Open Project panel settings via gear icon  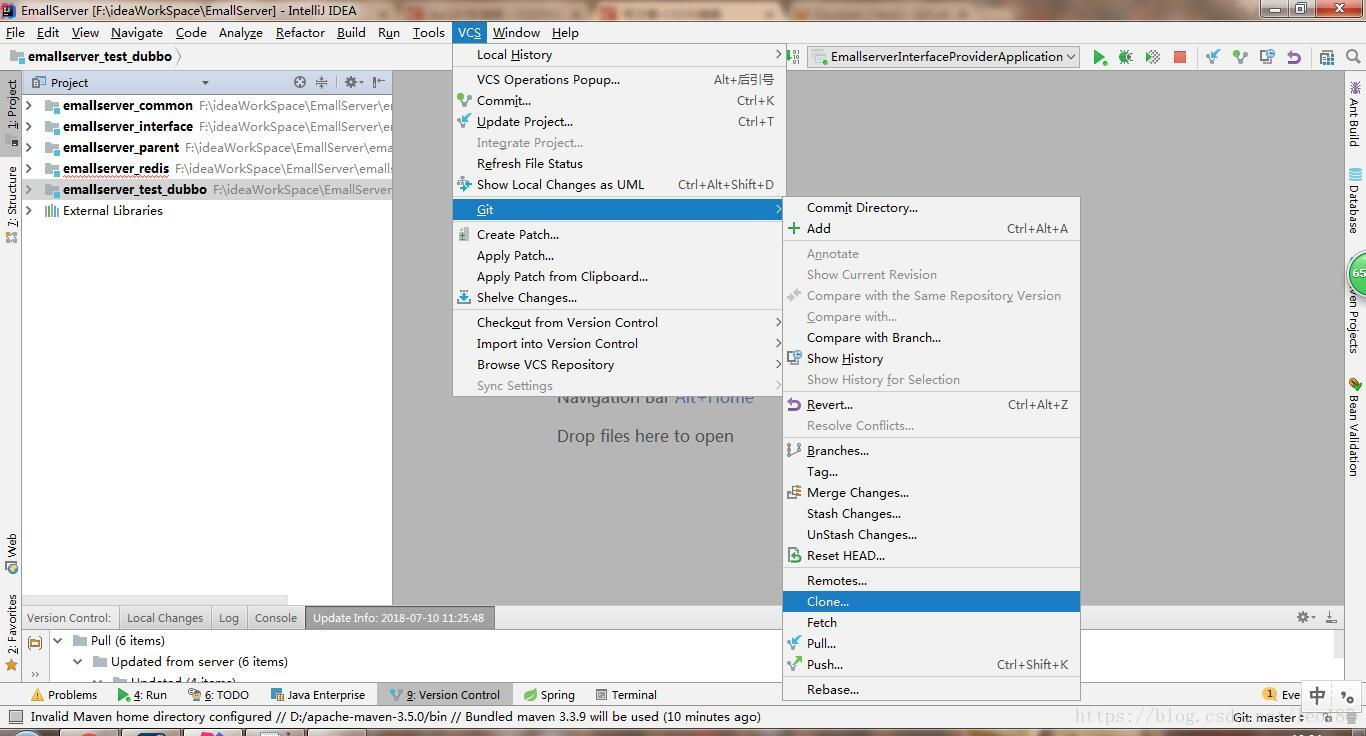coord(352,83)
